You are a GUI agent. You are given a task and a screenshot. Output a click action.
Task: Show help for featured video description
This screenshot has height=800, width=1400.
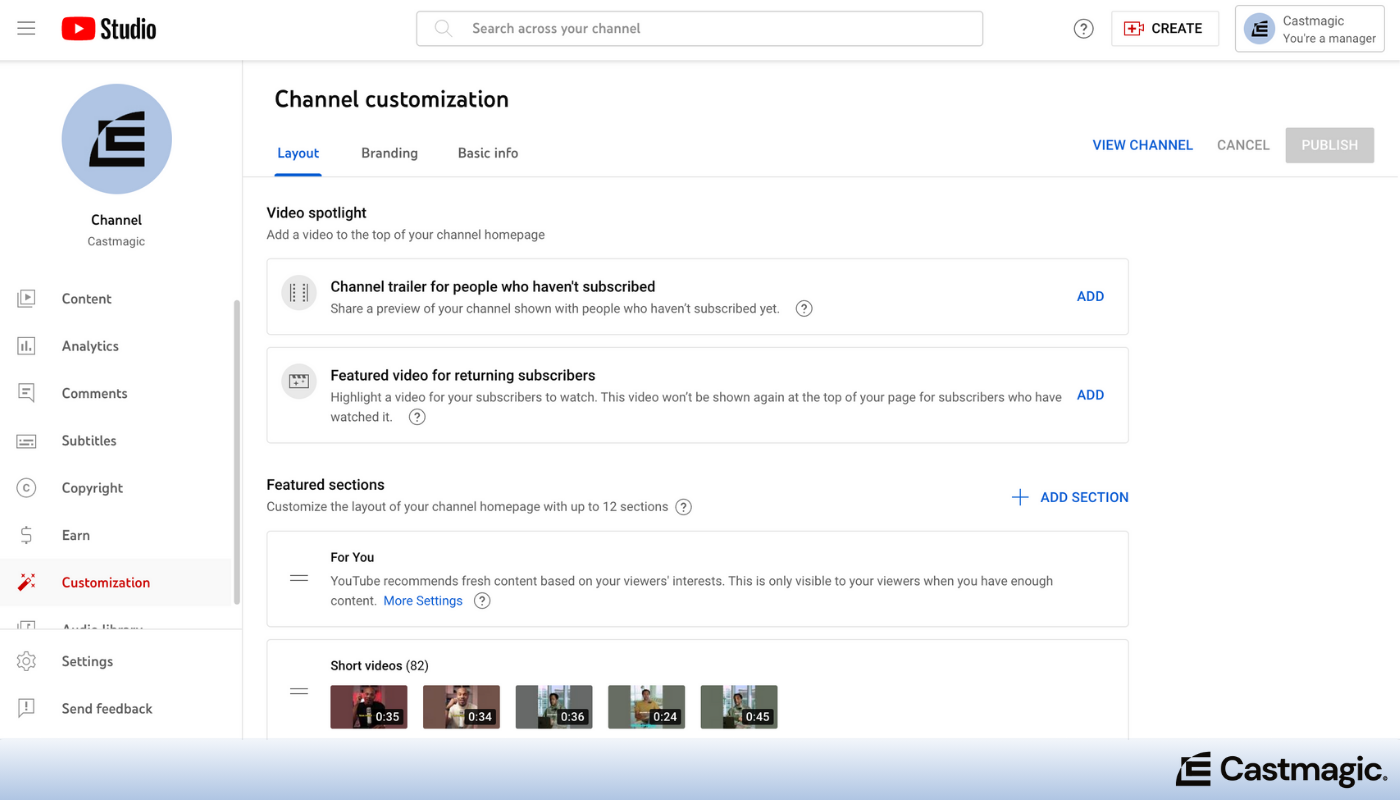(x=417, y=417)
